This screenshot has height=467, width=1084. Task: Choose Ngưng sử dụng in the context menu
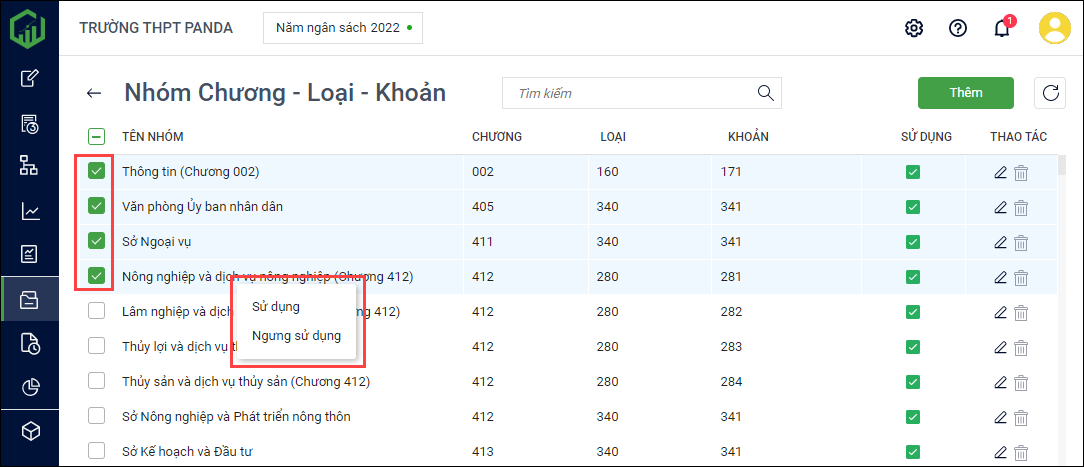(x=296, y=336)
